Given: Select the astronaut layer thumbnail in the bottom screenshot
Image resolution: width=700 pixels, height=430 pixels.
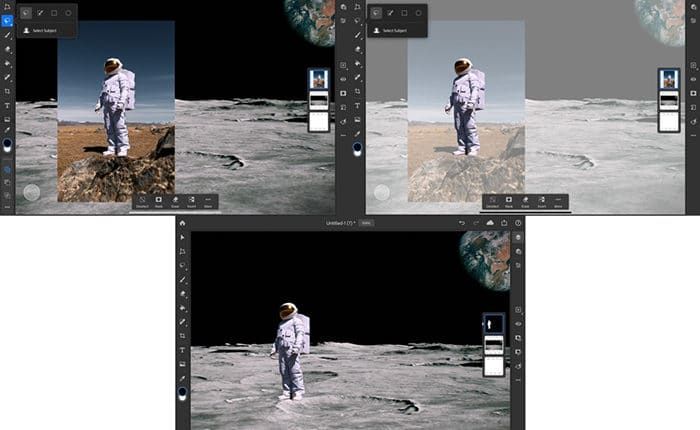Looking at the screenshot, I should (x=494, y=323).
